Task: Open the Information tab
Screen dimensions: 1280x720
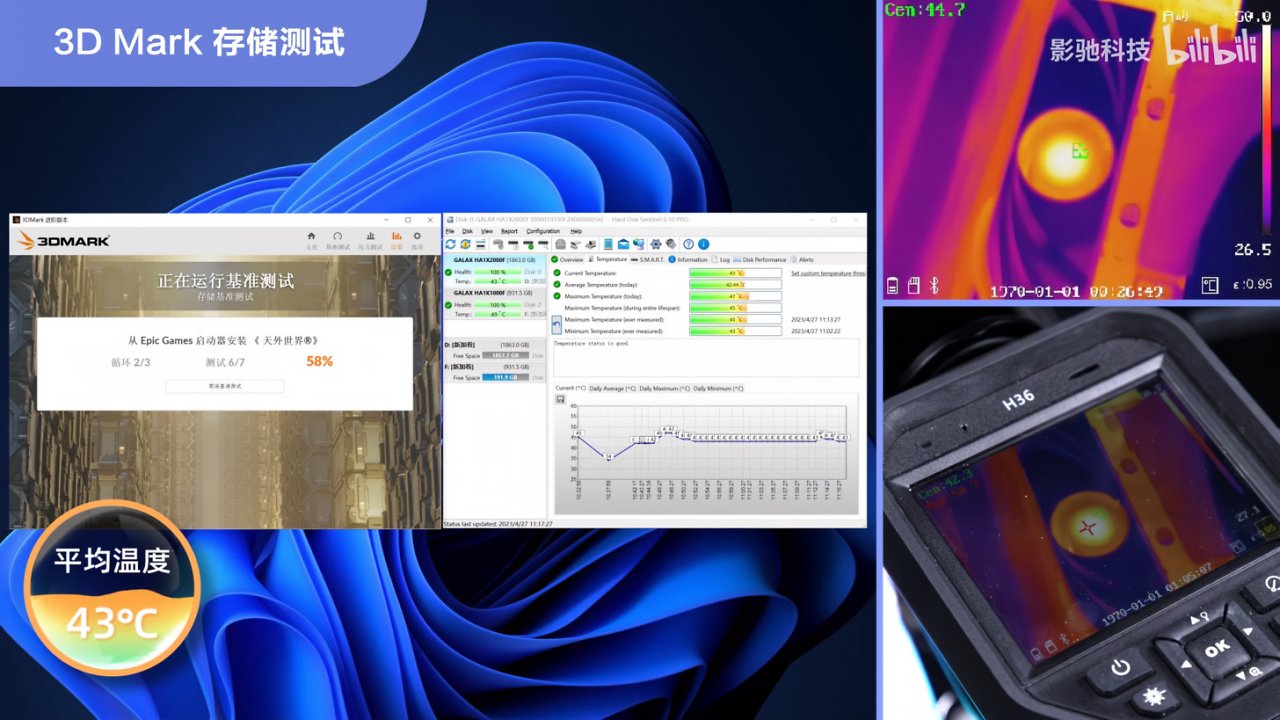Action: coord(688,260)
